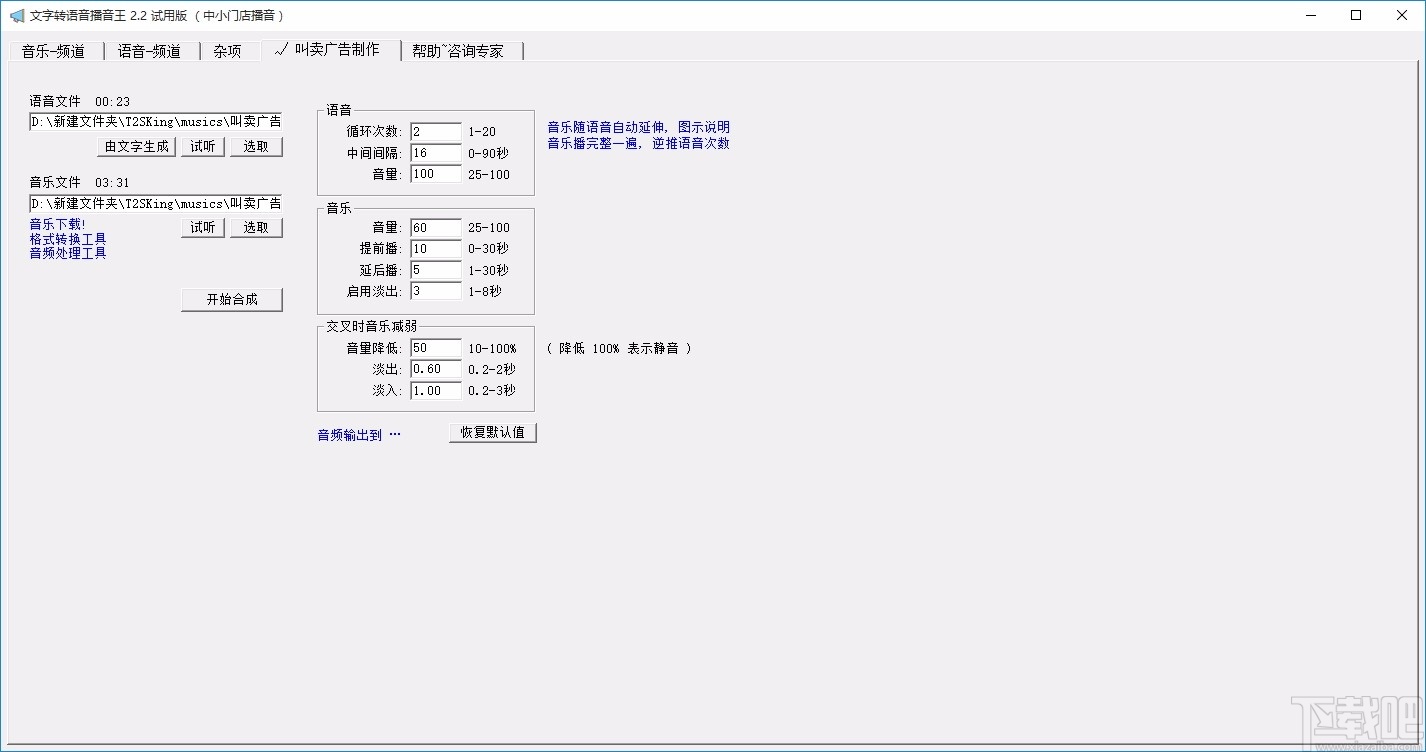Edit the music 音量 volume field
The height and width of the screenshot is (752, 1426).
tap(435, 227)
